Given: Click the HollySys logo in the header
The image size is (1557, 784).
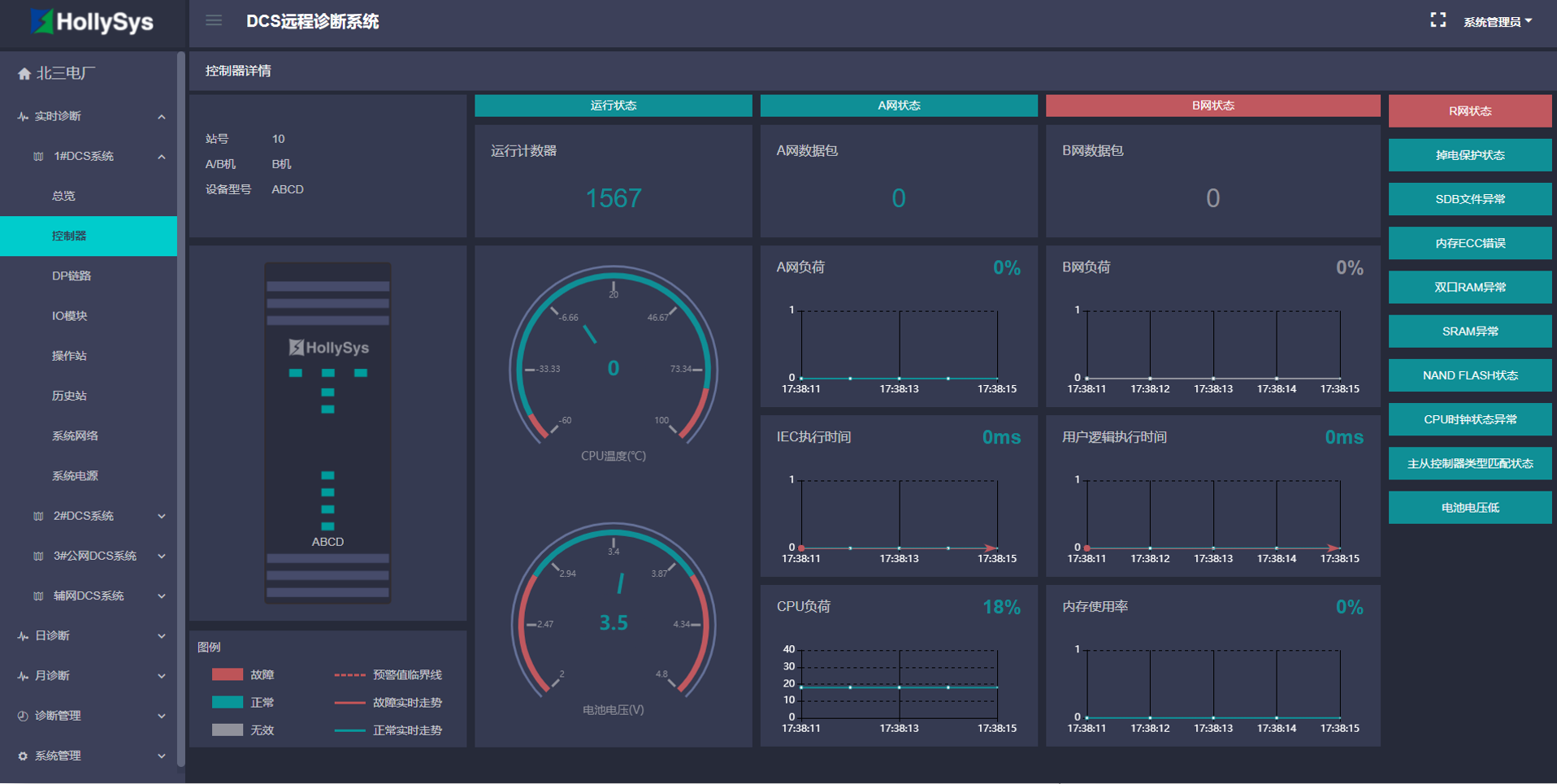Looking at the screenshot, I should pyautogui.click(x=92, y=22).
